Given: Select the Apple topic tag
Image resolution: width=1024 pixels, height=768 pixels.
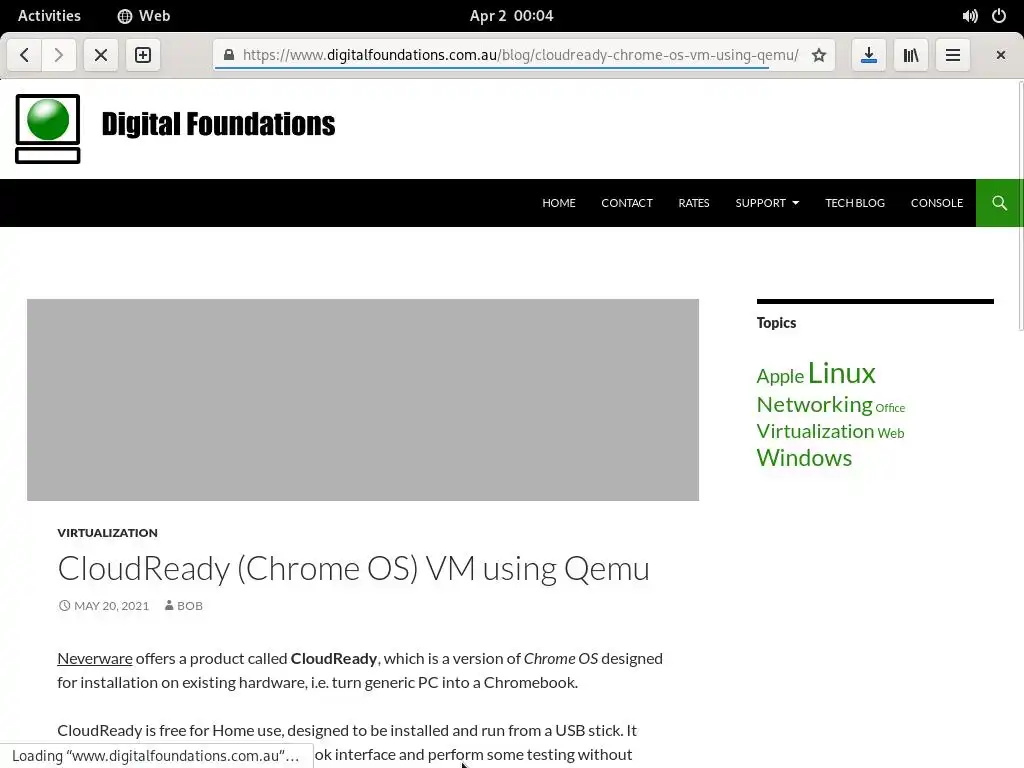Looking at the screenshot, I should point(780,376).
